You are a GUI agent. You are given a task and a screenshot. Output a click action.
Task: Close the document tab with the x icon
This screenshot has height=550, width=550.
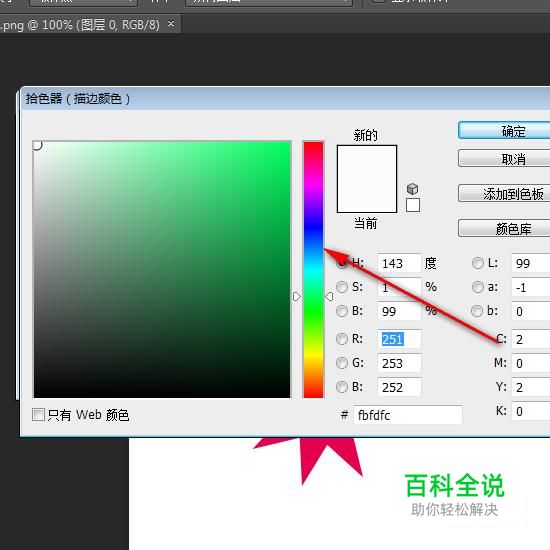(x=171, y=24)
